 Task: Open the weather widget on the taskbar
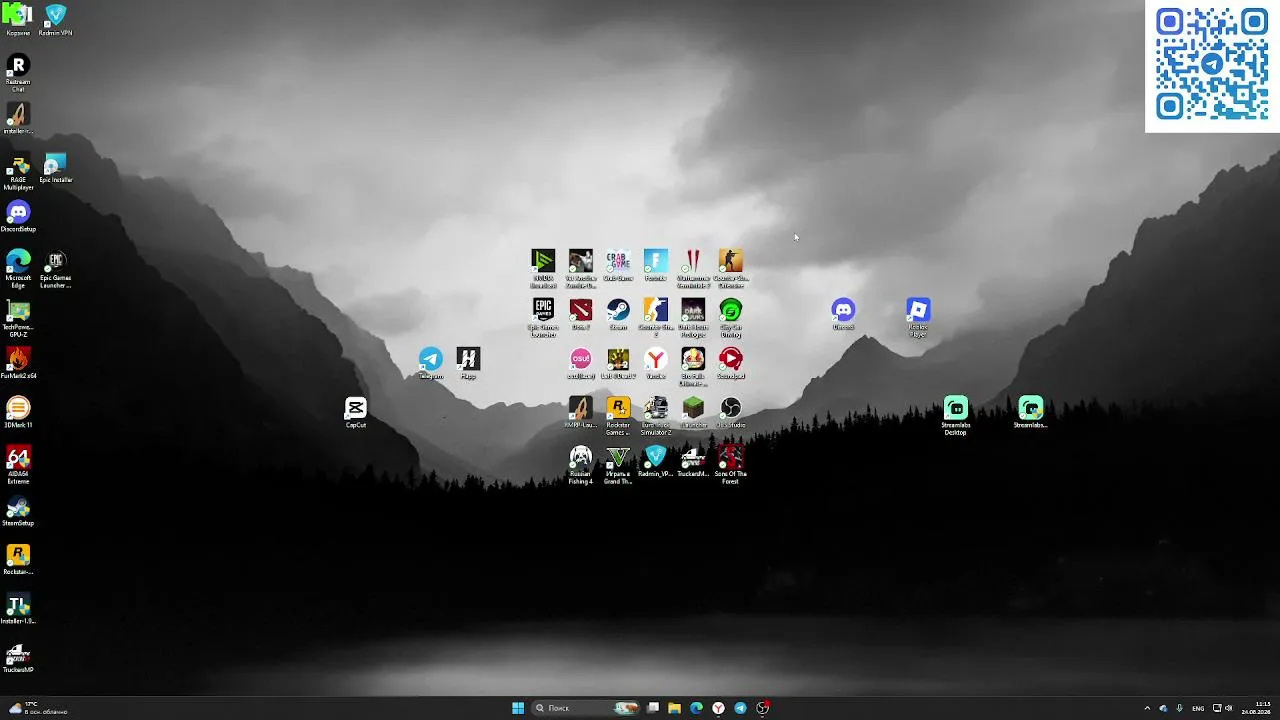click(36, 708)
